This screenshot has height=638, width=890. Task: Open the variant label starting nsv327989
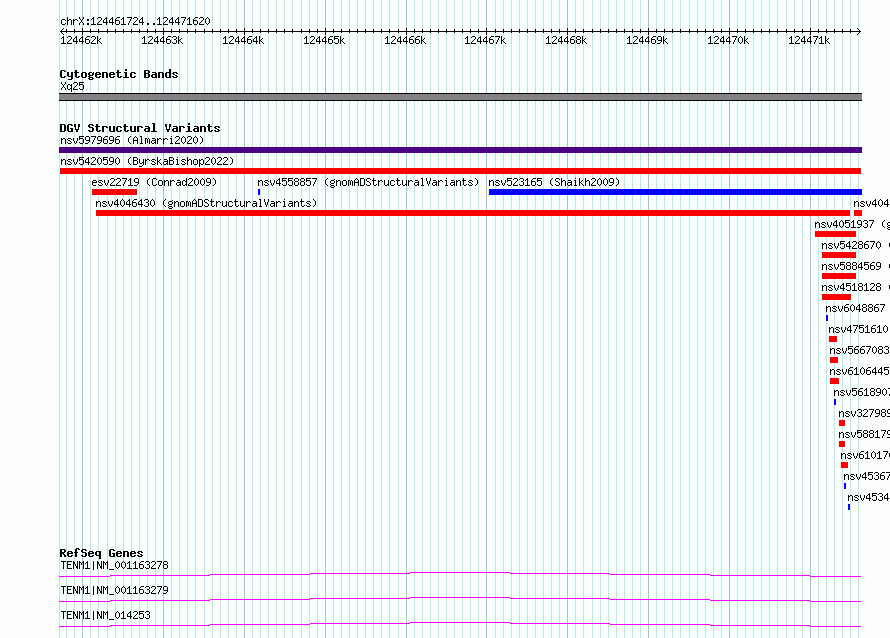coord(864,413)
